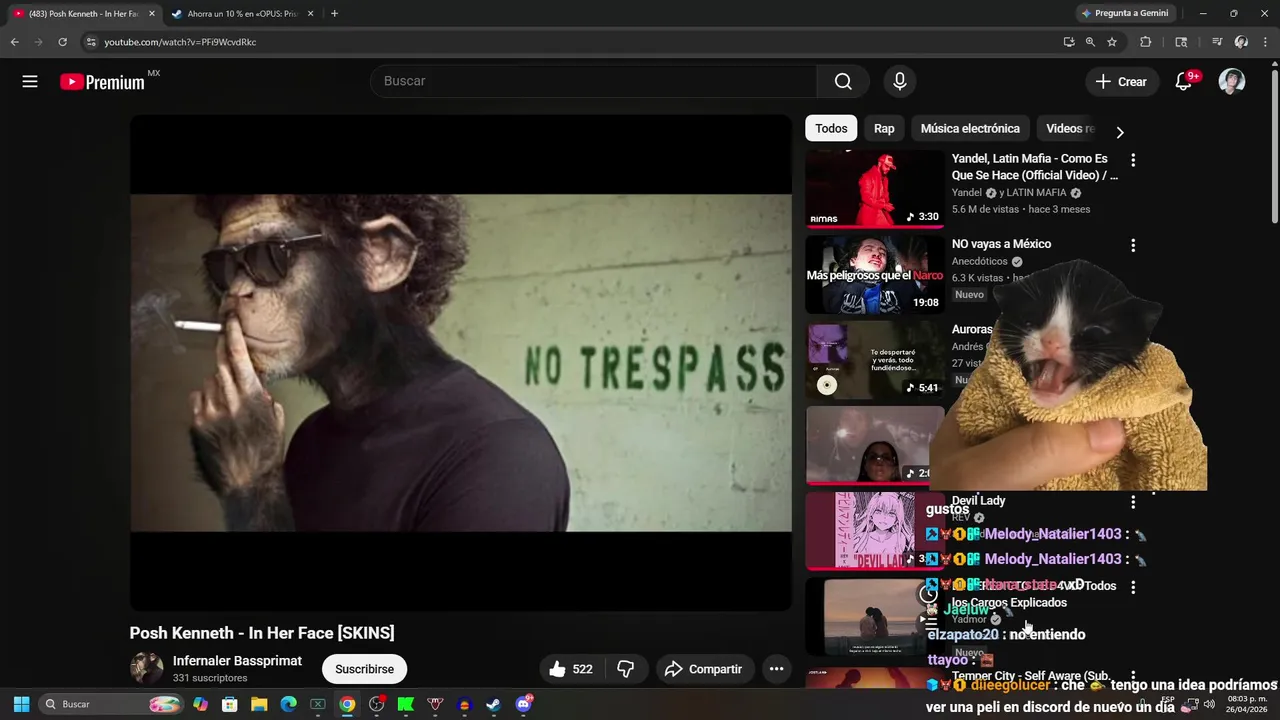
Task: Select the 'Rap' filter chip
Action: [884, 128]
